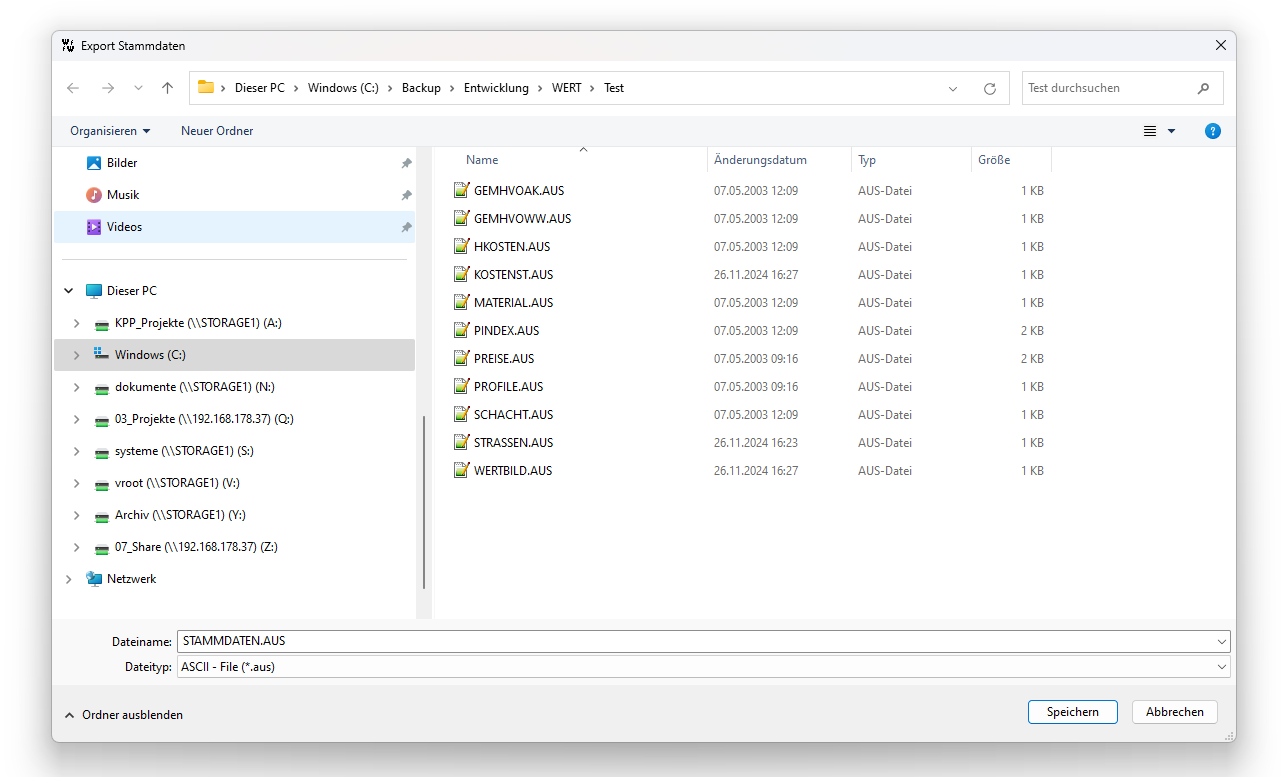Click the Musik folder icon in sidebar

tap(94, 195)
